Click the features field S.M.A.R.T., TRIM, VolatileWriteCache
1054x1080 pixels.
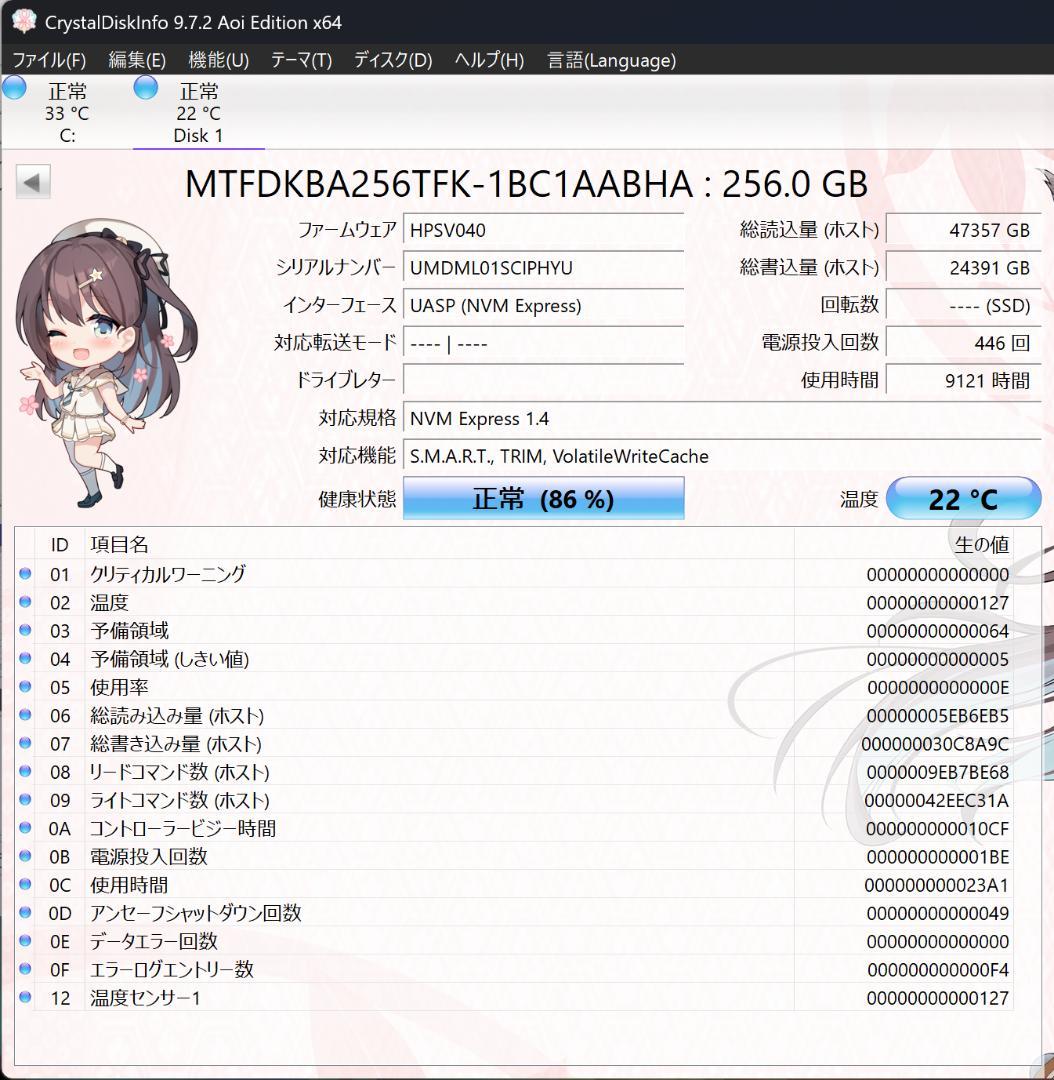[x=722, y=456]
